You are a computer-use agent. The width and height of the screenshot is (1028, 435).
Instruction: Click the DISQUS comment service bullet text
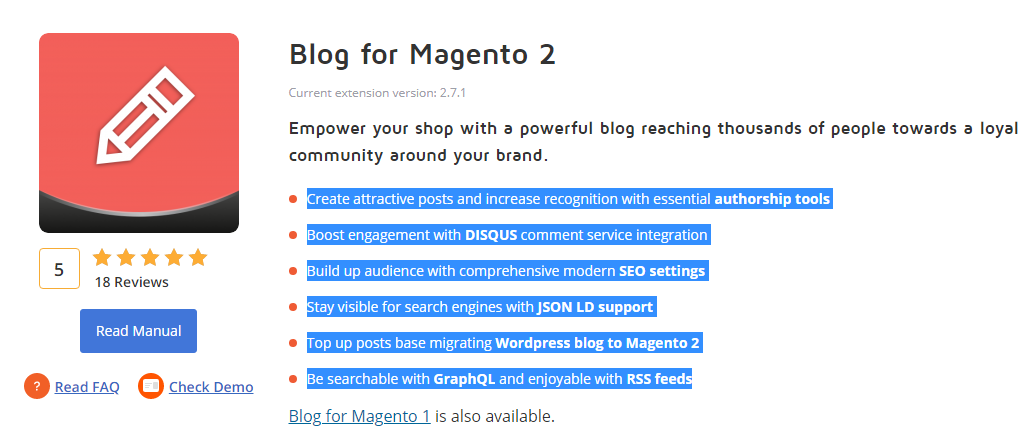coord(507,235)
